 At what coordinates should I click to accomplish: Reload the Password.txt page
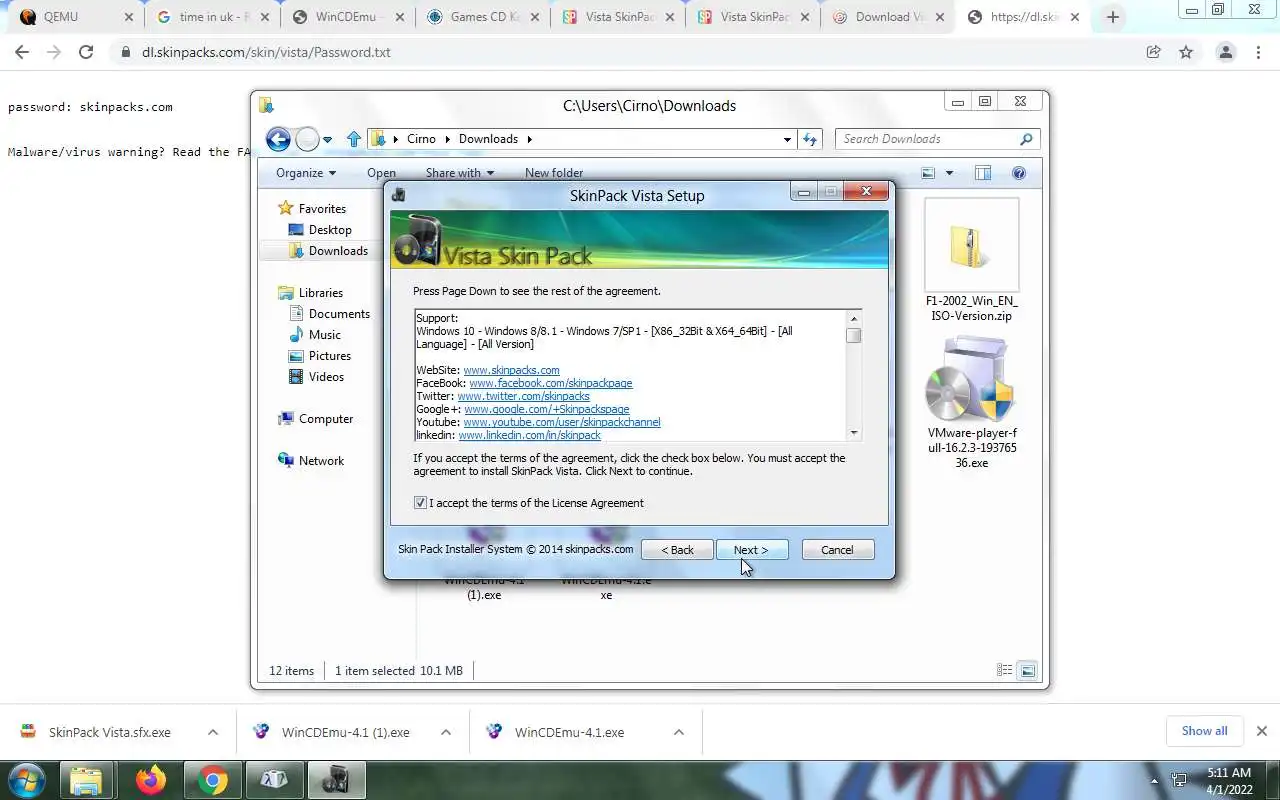coord(86,52)
